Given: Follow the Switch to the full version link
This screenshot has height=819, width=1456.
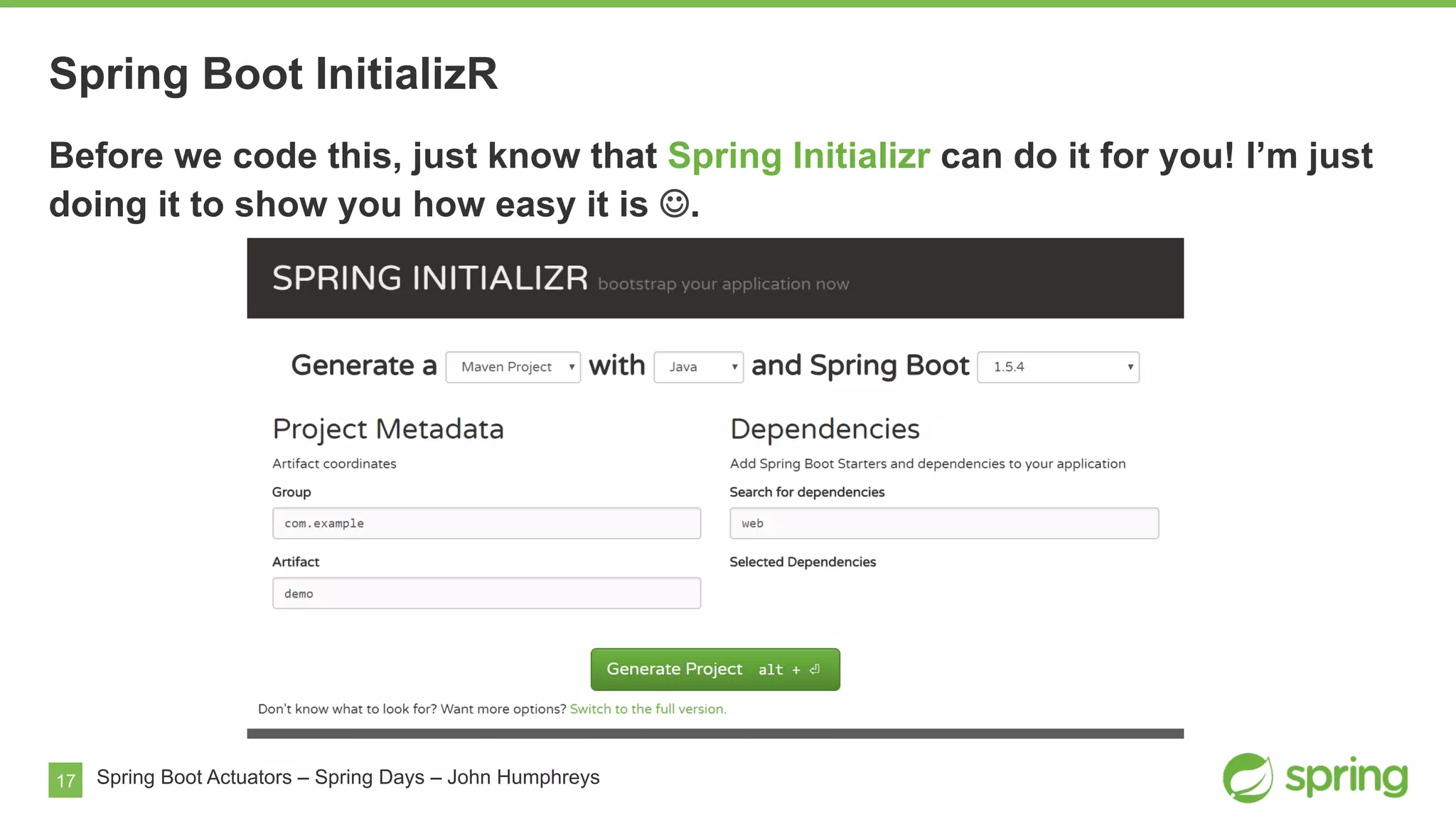Looking at the screenshot, I should click(648, 709).
